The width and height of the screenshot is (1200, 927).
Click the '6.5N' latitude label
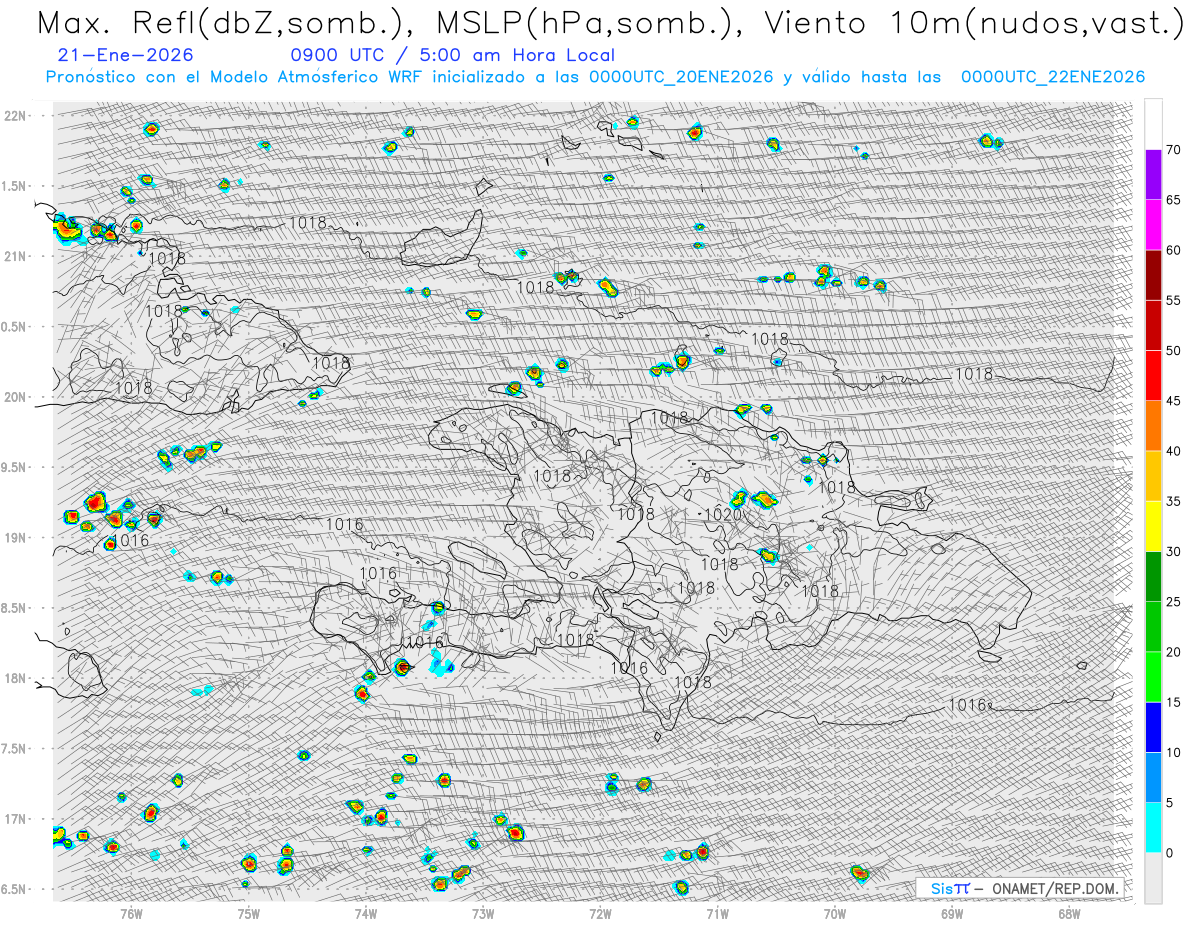pyautogui.click(x=14, y=889)
